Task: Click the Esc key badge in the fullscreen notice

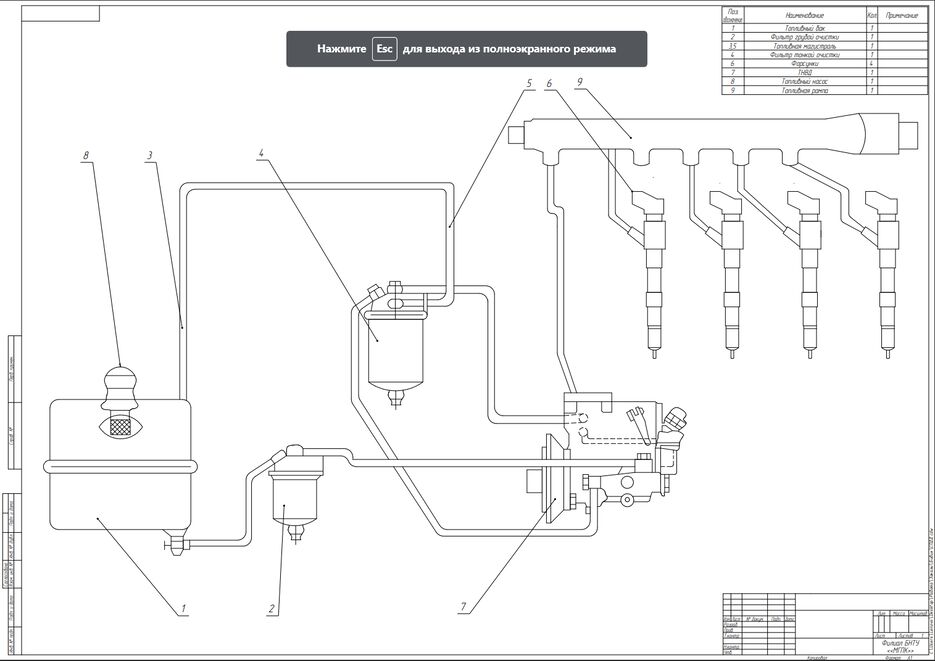Action: point(384,48)
